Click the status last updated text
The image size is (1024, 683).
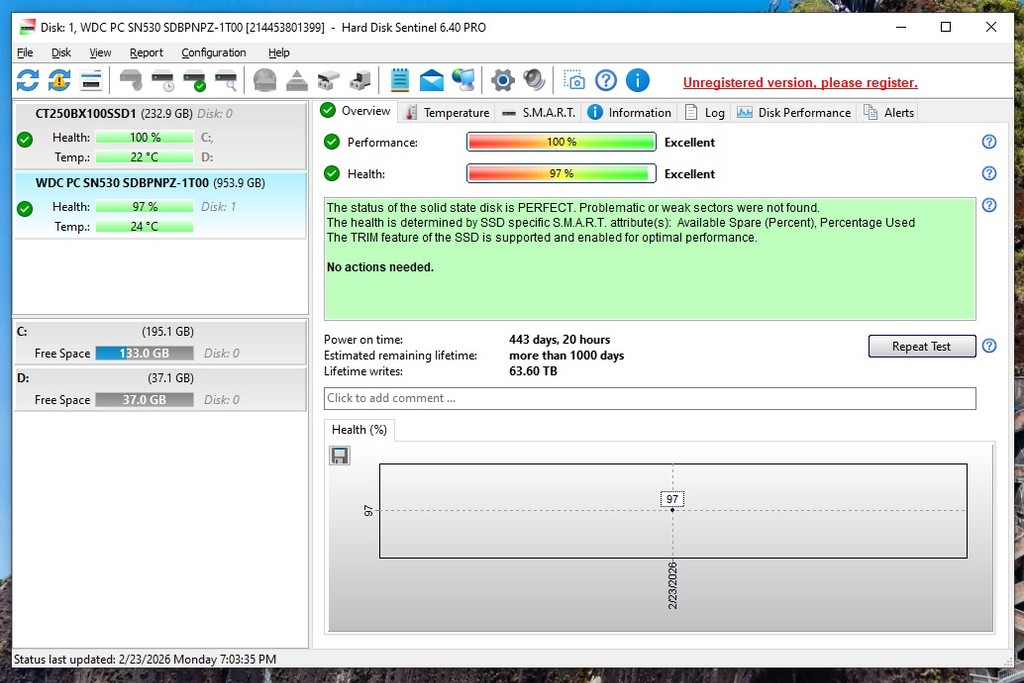tap(145, 659)
